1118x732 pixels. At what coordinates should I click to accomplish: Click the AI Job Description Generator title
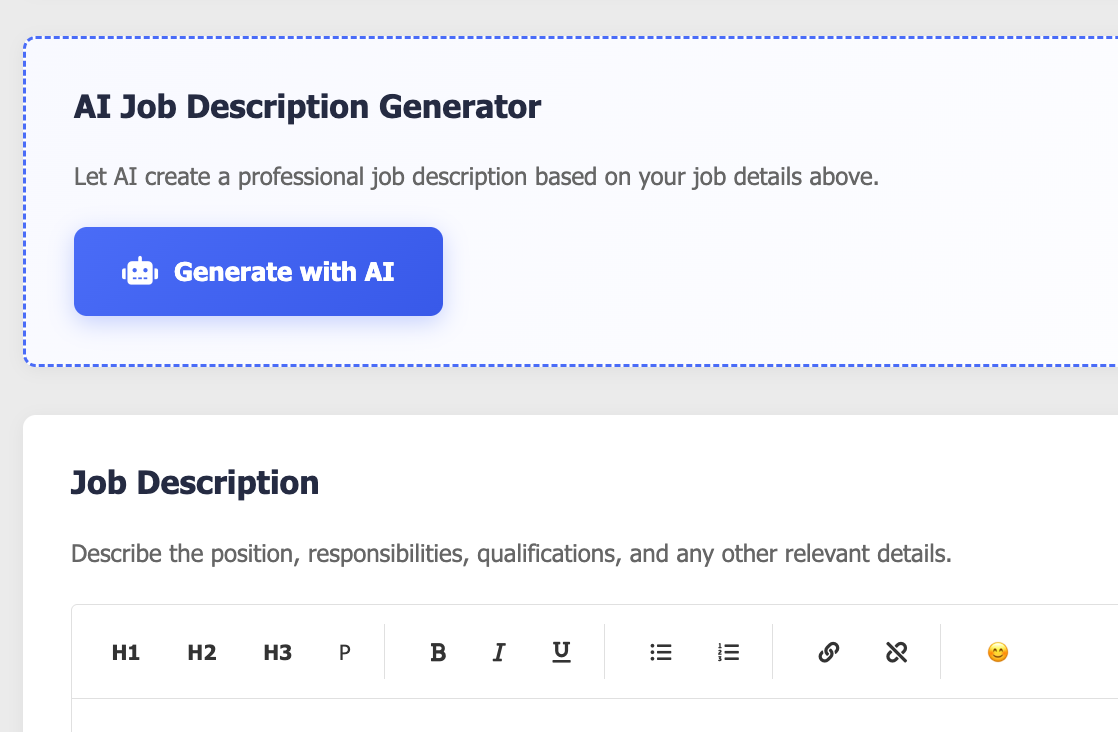click(x=308, y=106)
